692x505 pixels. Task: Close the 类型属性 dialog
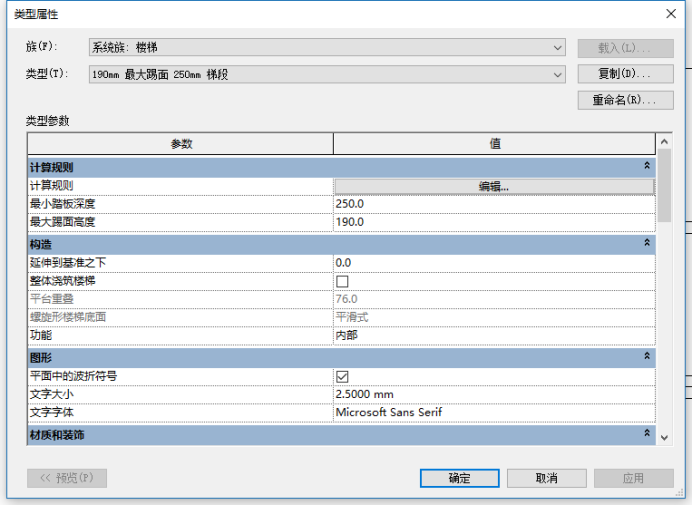[x=671, y=14]
